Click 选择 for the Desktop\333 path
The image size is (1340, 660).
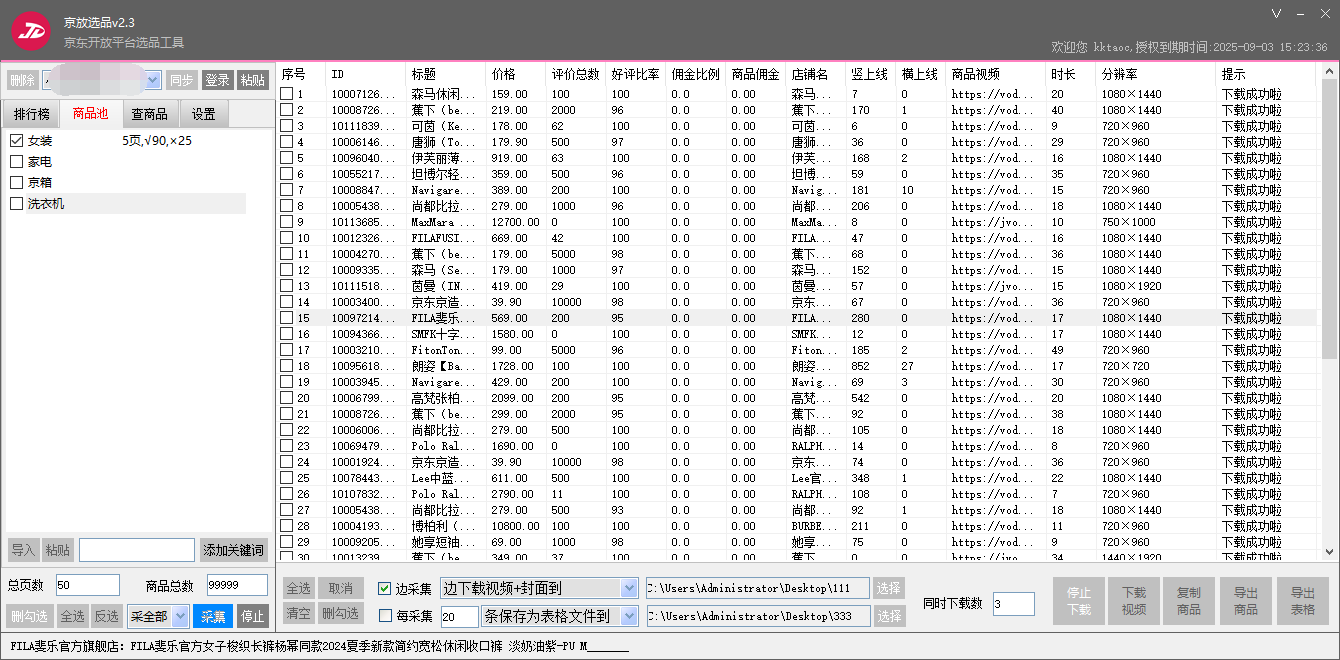tap(889, 616)
